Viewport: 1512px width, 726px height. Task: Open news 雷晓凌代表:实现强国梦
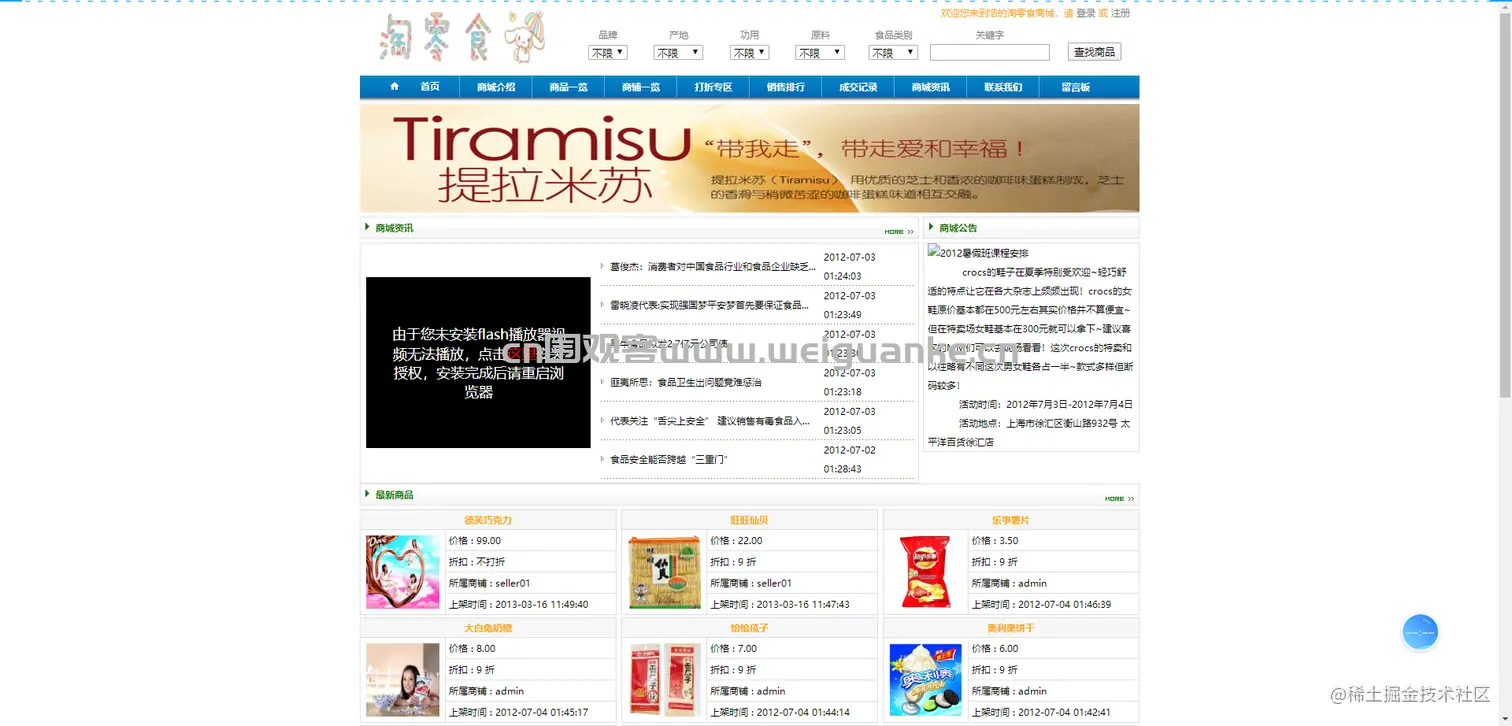tap(709, 305)
